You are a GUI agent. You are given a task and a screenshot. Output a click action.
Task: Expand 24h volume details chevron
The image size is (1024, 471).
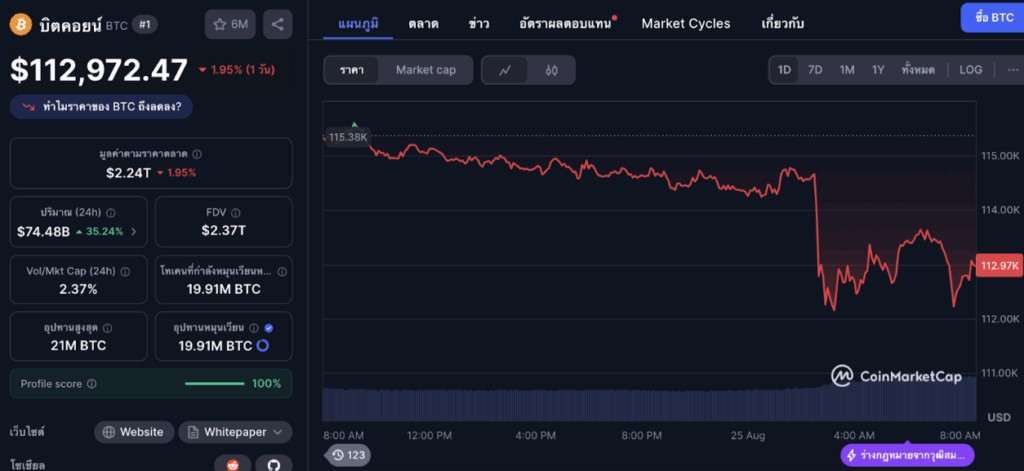(134, 231)
